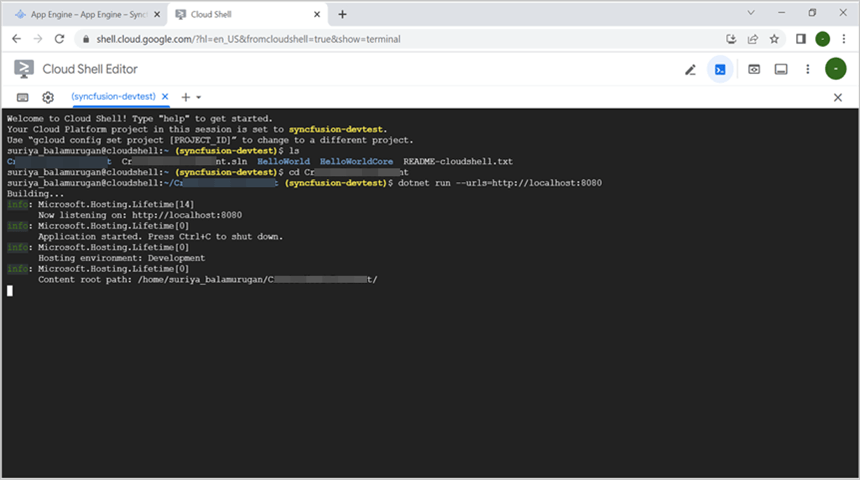
Task: Click 'Application started' output line
Action: point(161,236)
